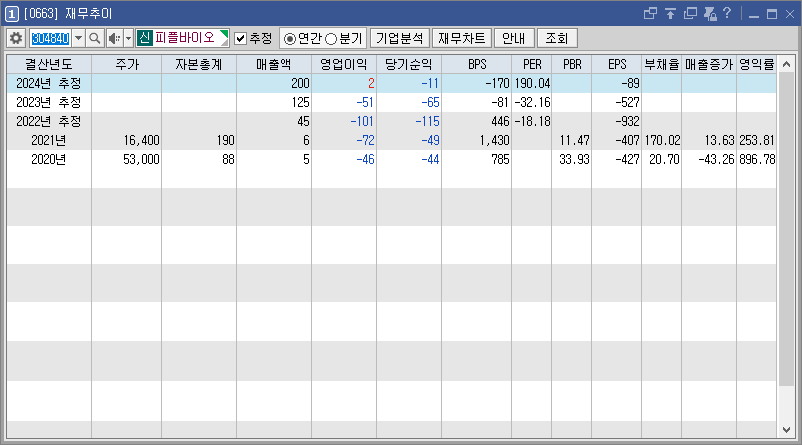This screenshot has height=445, width=802.
Task: Click the stock search magnifier icon
Action: click(x=95, y=38)
